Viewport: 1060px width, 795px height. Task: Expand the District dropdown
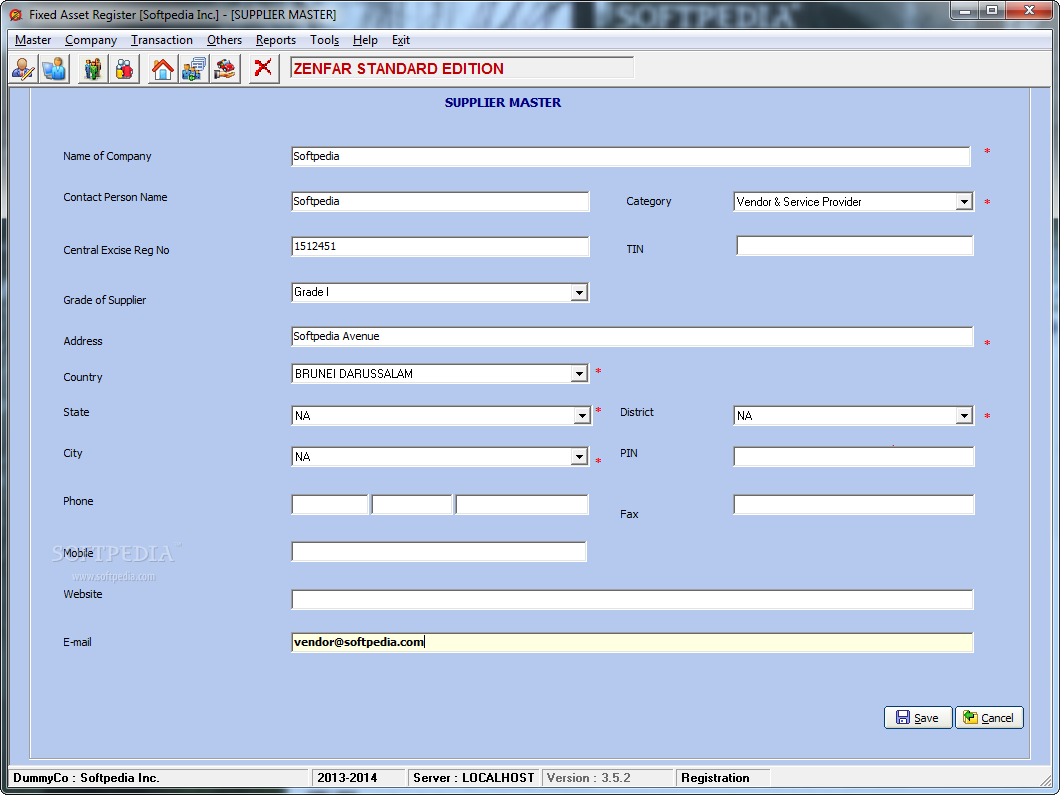964,416
